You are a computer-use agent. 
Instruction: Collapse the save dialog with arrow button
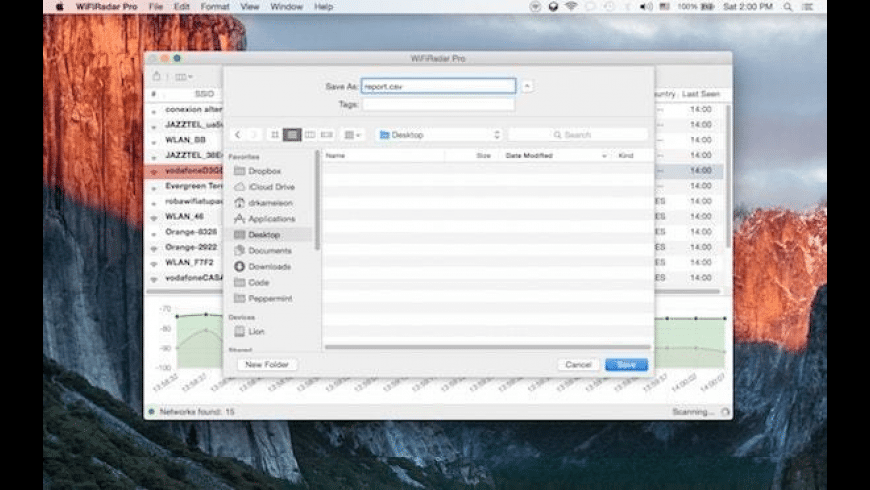(528, 86)
